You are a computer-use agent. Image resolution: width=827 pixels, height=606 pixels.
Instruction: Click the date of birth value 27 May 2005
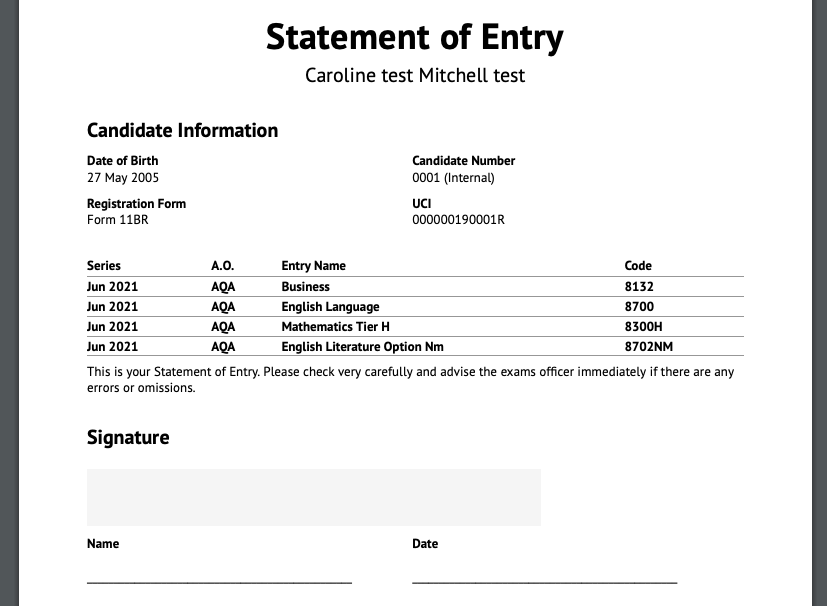click(124, 178)
